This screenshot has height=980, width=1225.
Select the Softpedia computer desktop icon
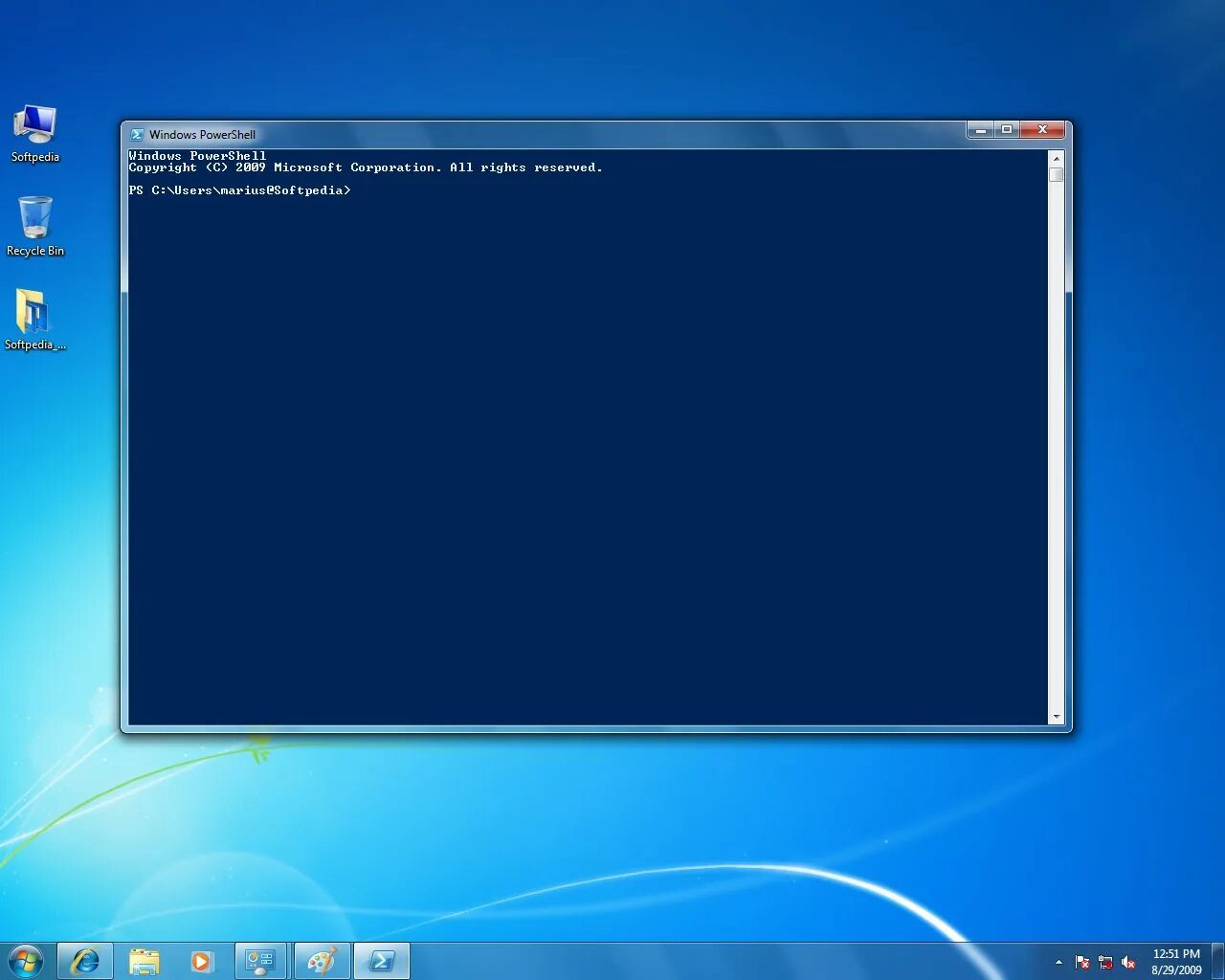coord(35,134)
